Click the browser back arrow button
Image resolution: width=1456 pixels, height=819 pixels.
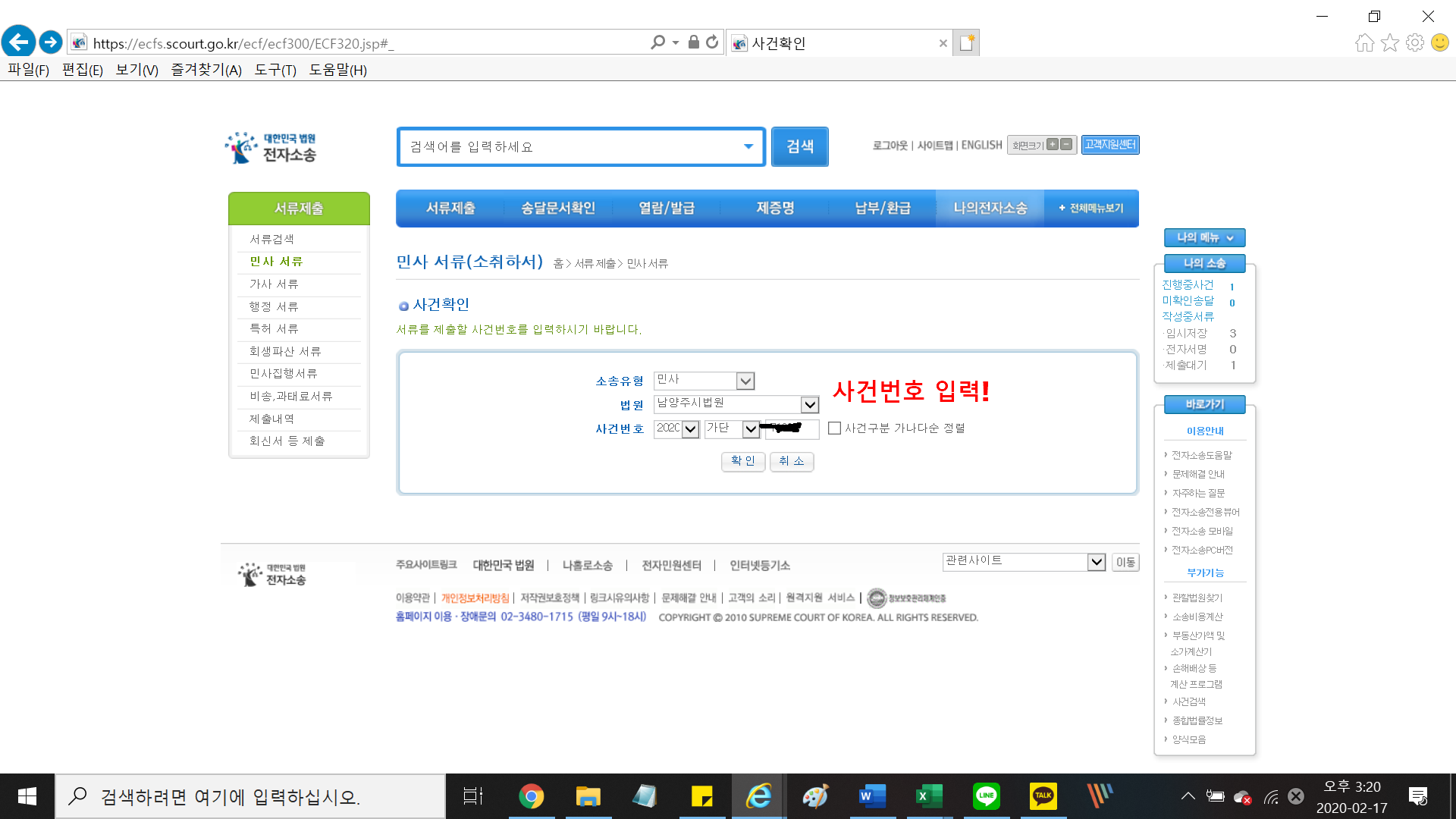[x=18, y=42]
